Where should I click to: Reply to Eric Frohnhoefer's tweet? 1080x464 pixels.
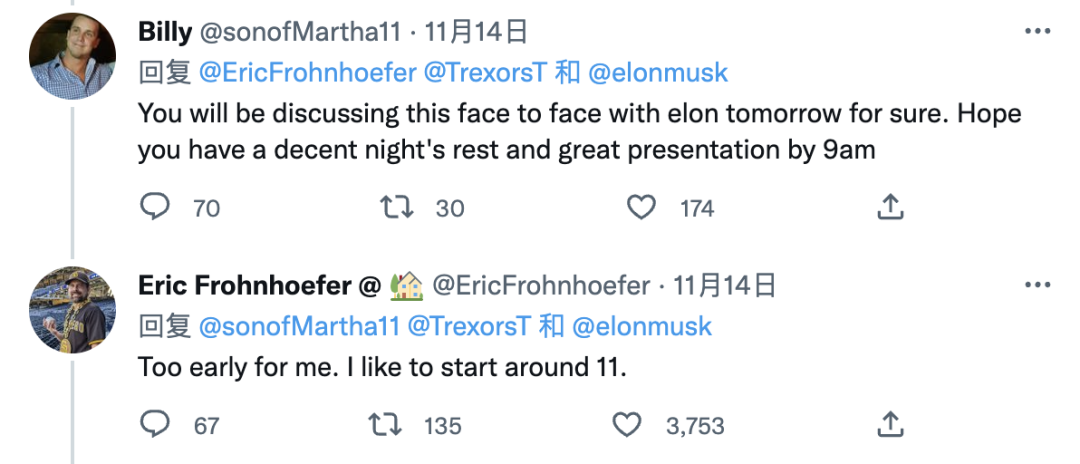click(x=154, y=425)
